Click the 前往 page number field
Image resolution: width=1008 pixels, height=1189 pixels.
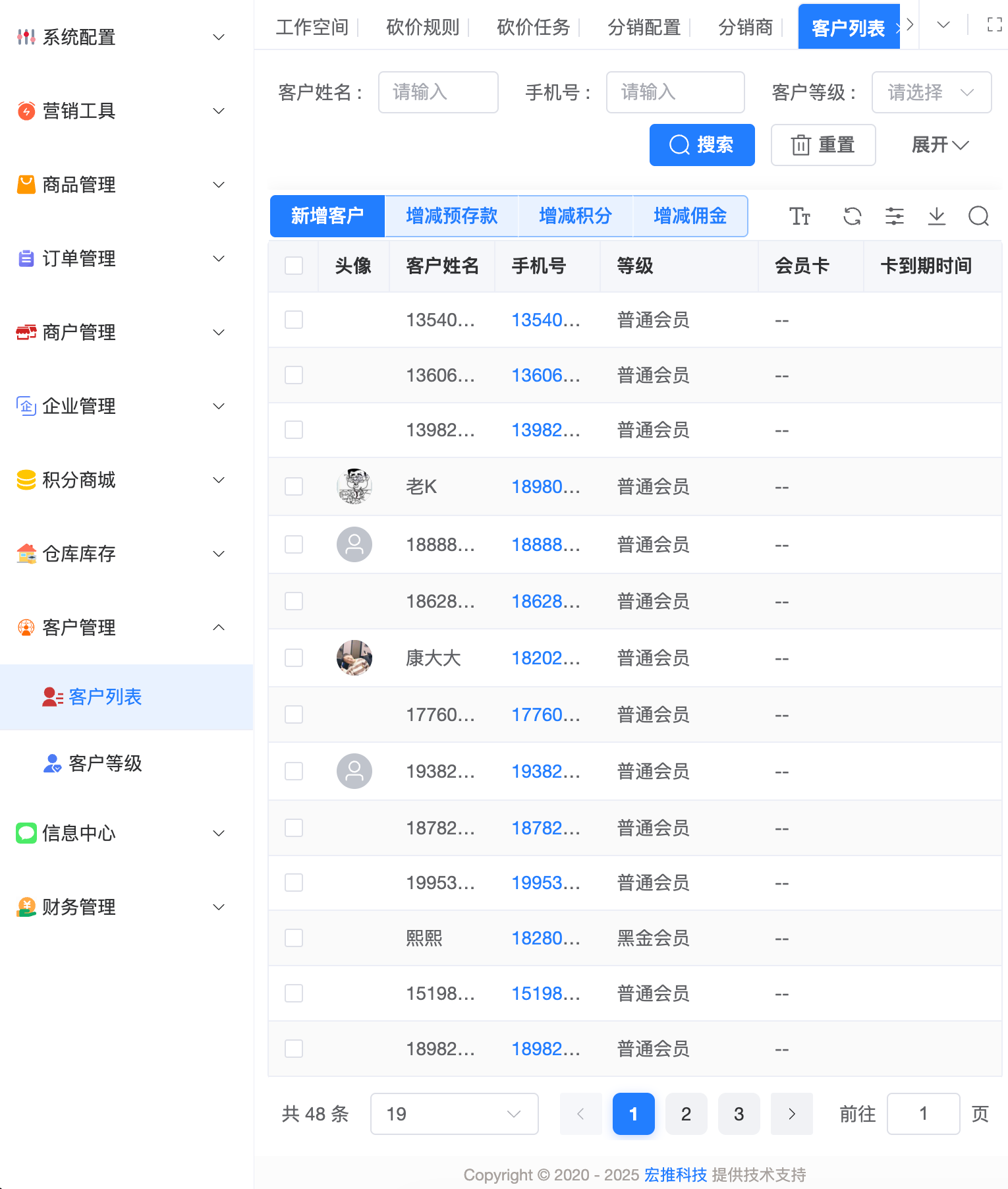click(x=924, y=1114)
